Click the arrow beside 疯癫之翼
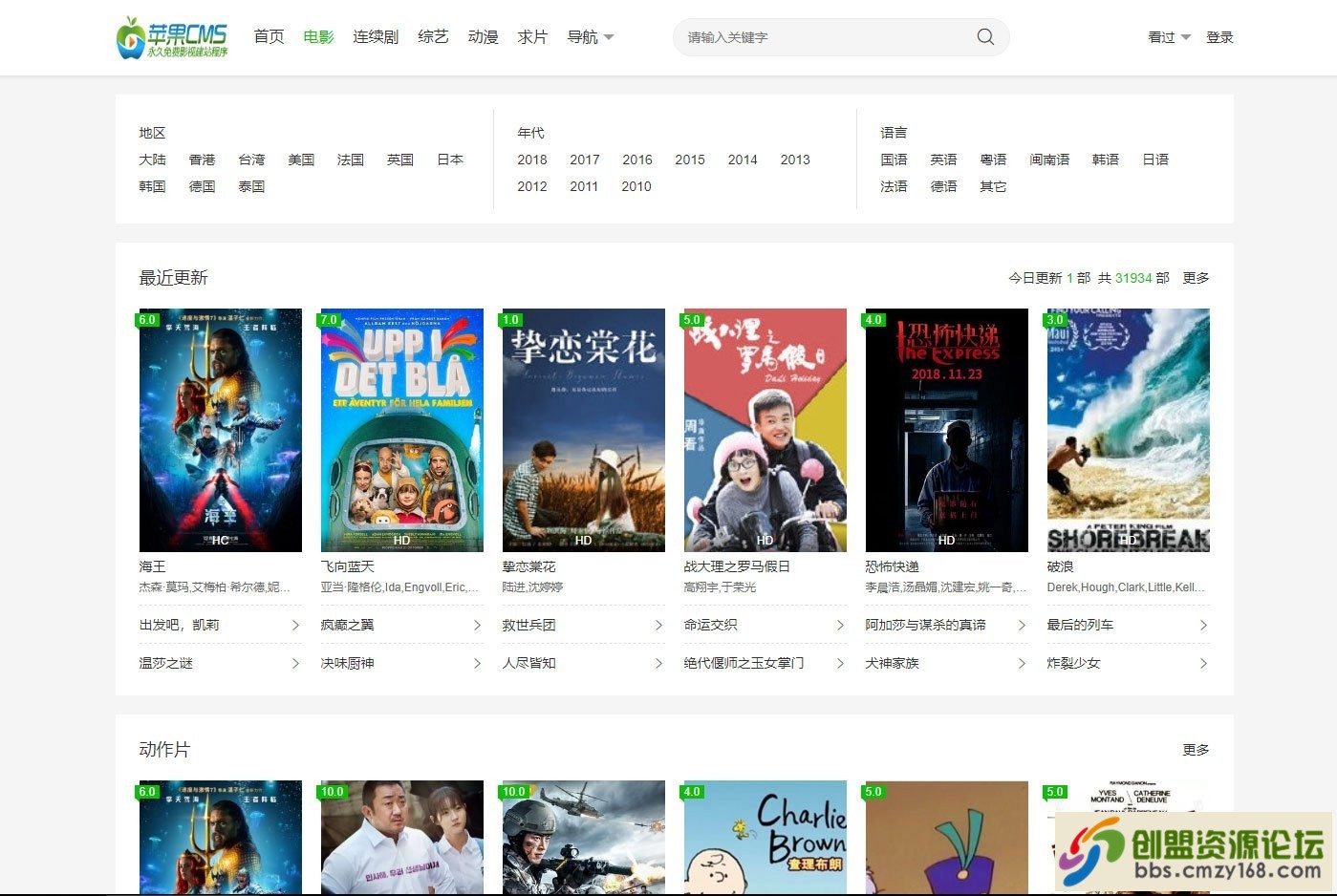The width and height of the screenshot is (1337, 896). tap(477, 625)
